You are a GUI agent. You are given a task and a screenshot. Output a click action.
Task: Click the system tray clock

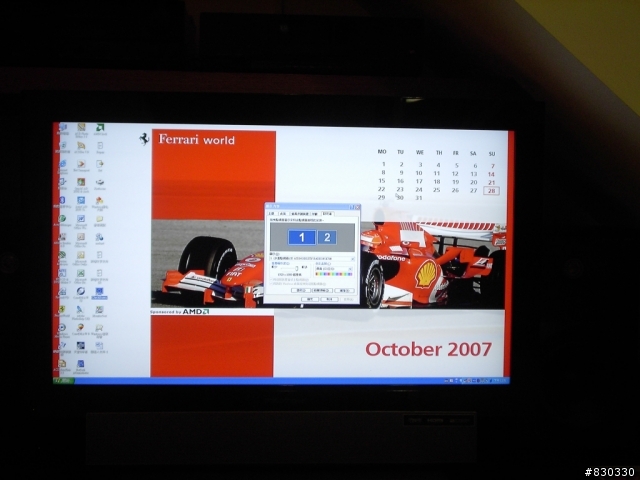tap(500, 380)
